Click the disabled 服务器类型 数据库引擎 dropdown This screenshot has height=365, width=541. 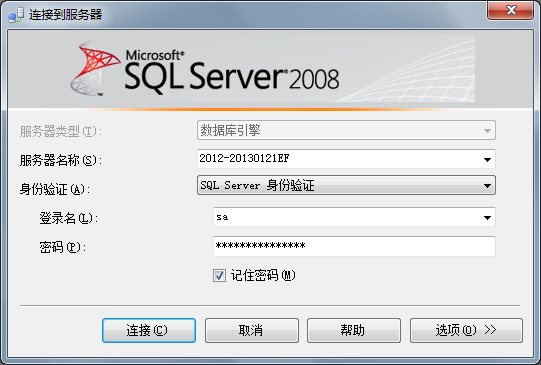(346, 130)
